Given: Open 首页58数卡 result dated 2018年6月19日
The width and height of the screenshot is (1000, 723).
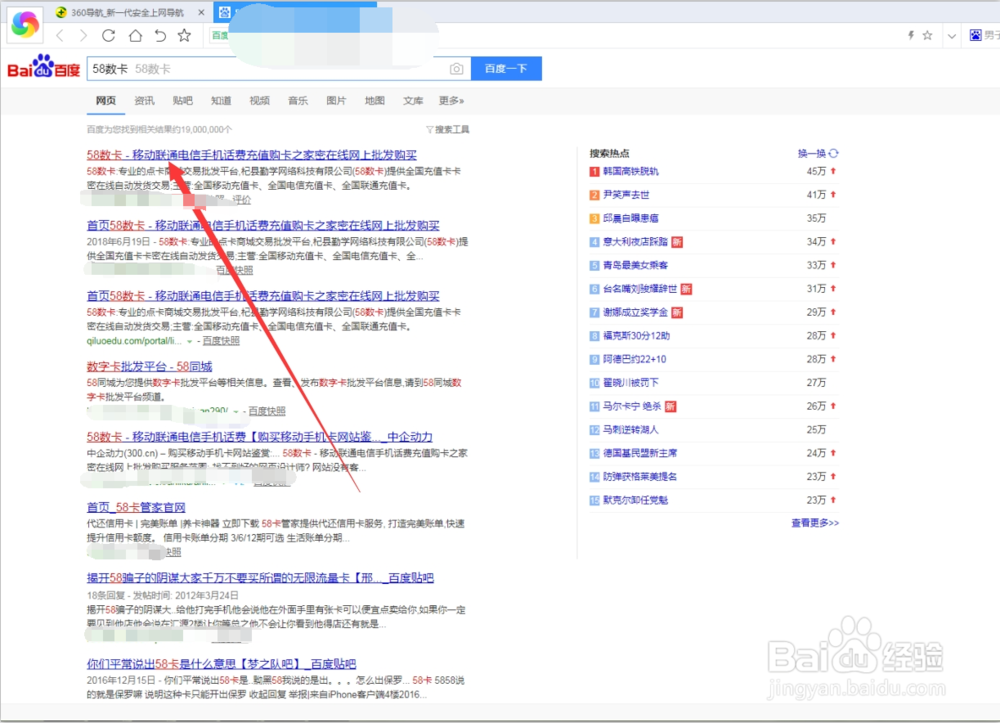Looking at the screenshot, I should click(x=263, y=226).
